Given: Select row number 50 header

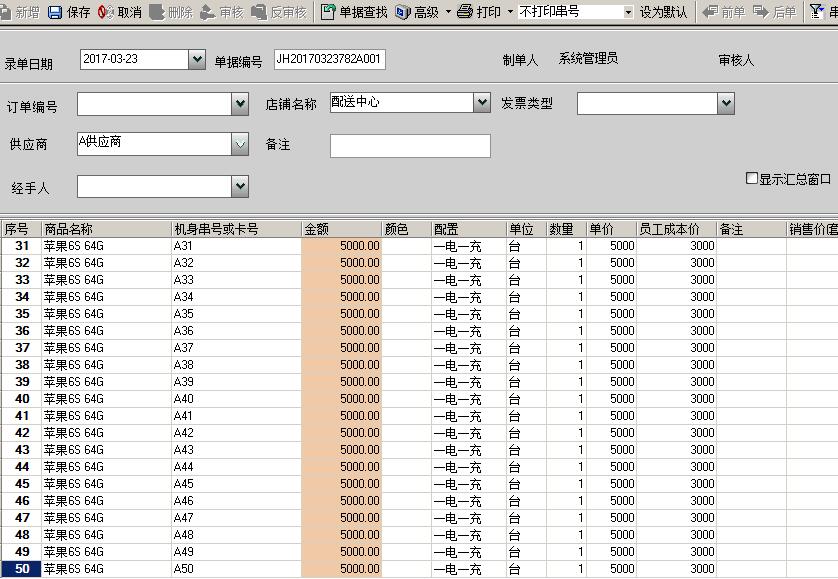Looking at the screenshot, I should [21, 569].
